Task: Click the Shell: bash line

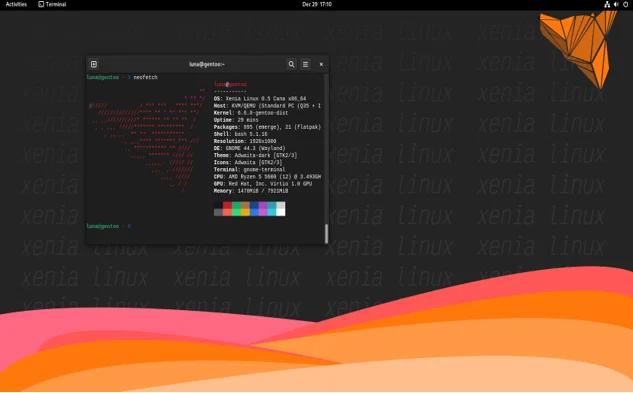Action: tap(240, 134)
